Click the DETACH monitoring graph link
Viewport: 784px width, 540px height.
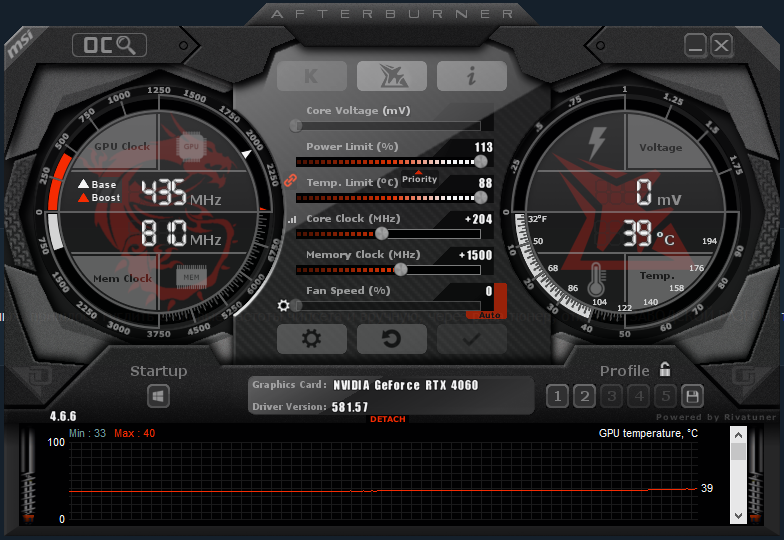pyautogui.click(x=388, y=419)
